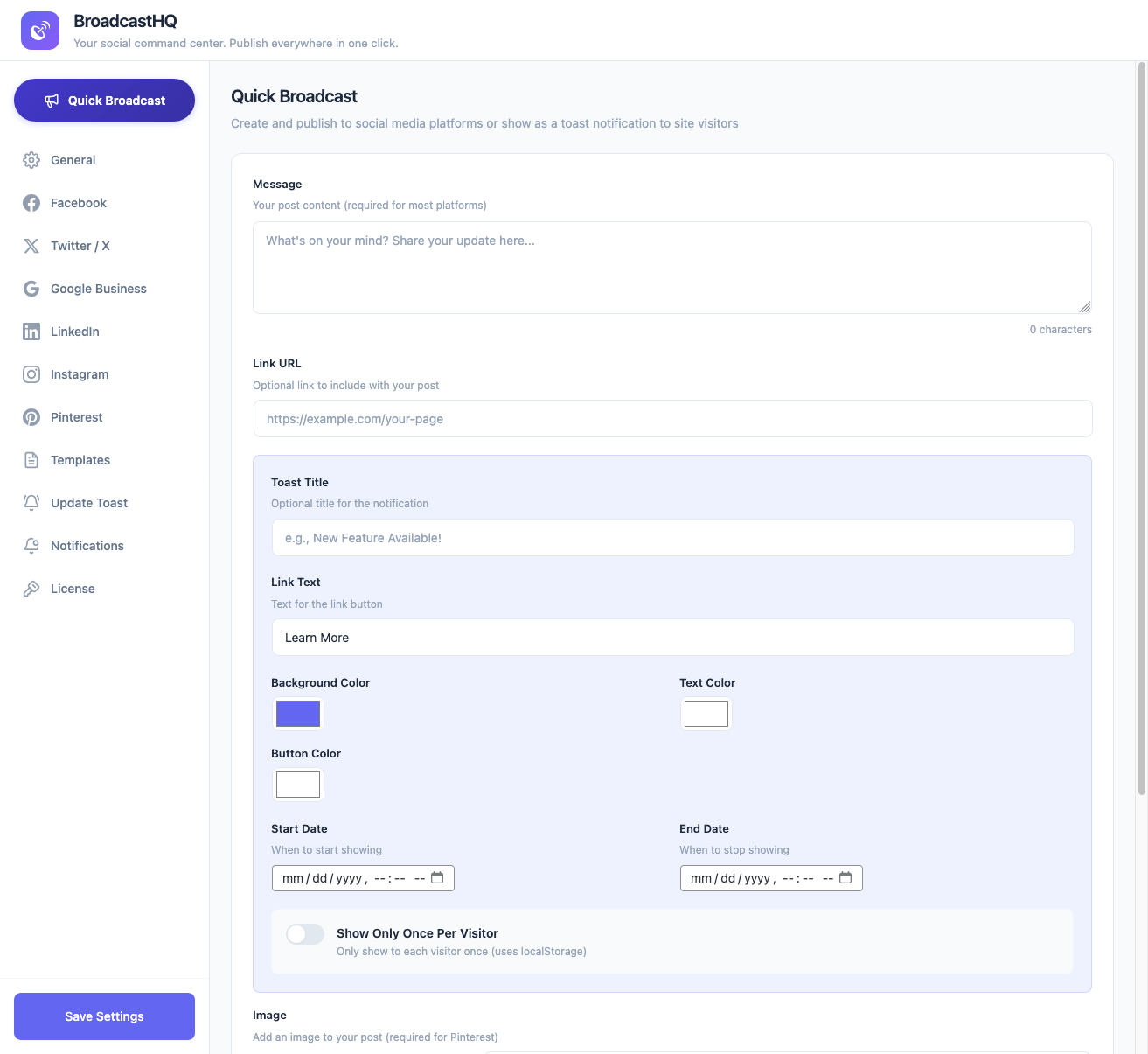Select the Instagram camera icon
This screenshot has height=1054, width=1148.
(x=31, y=374)
